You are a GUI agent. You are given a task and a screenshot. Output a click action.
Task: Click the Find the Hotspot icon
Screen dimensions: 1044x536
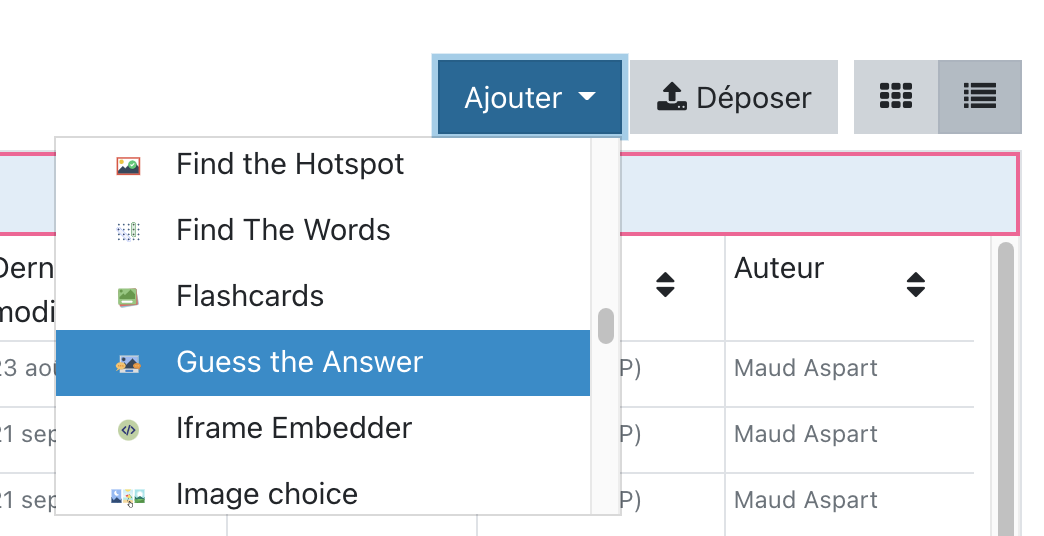coord(128,165)
